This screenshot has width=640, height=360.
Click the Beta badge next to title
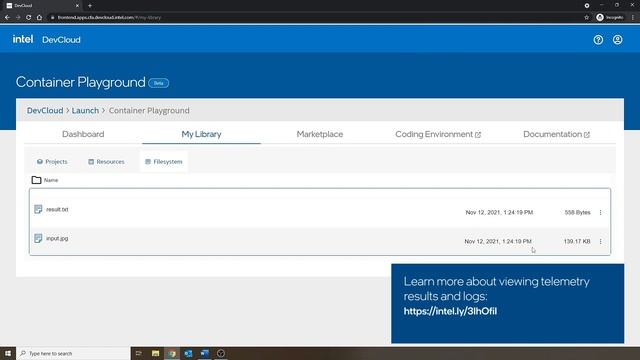click(158, 83)
